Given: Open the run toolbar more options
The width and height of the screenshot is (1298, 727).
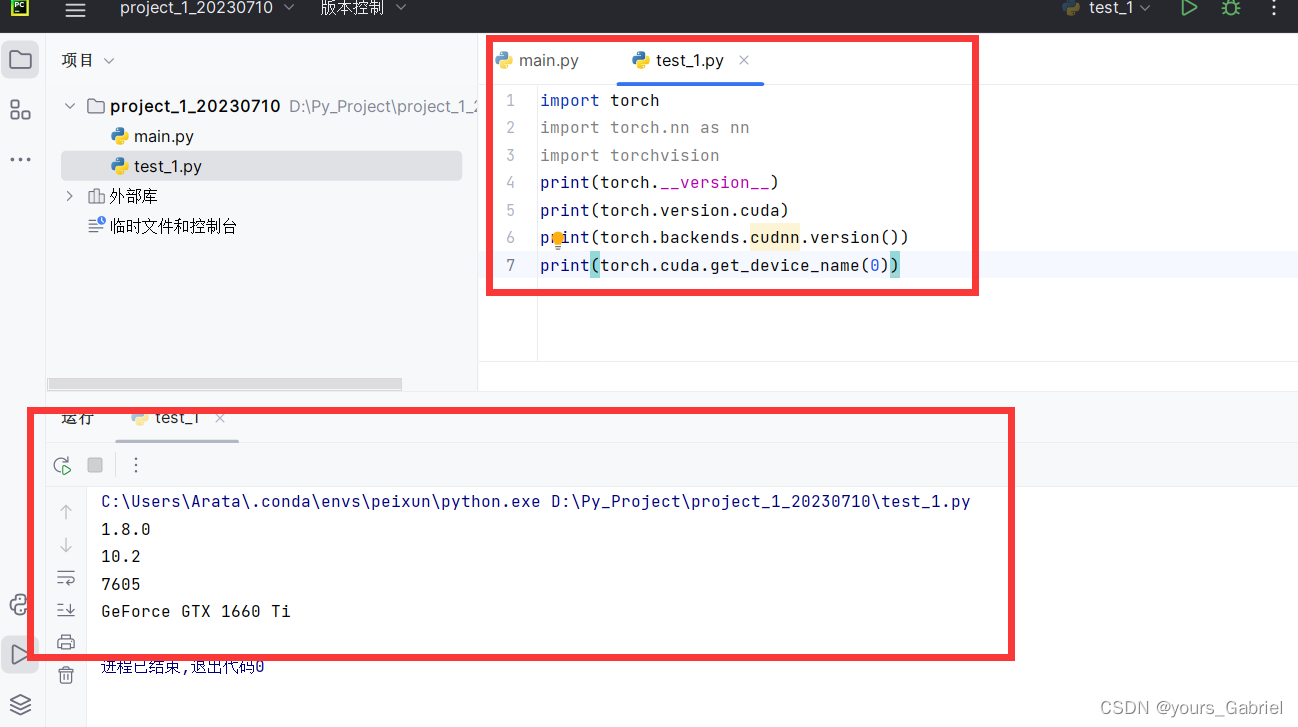Looking at the screenshot, I should (136, 465).
